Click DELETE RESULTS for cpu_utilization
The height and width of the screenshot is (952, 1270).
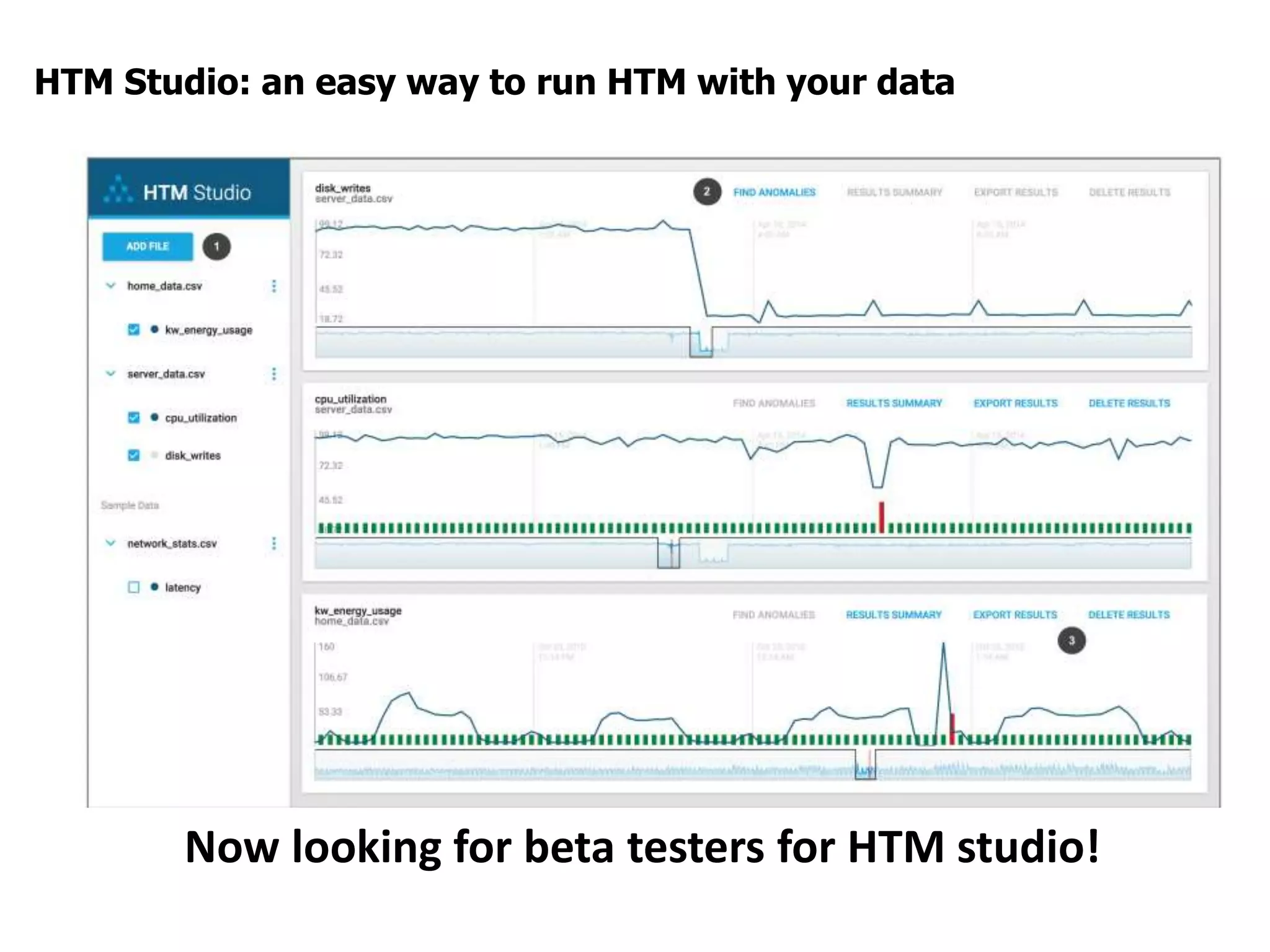[x=1129, y=403]
